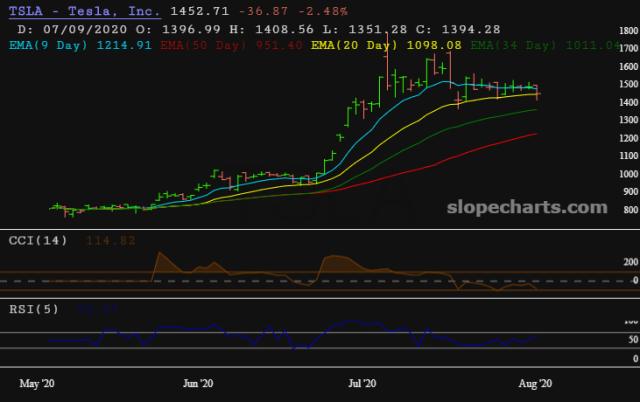Select the EMA(9 Day) legend label
The height and width of the screenshot is (402, 640).
point(48,45)
